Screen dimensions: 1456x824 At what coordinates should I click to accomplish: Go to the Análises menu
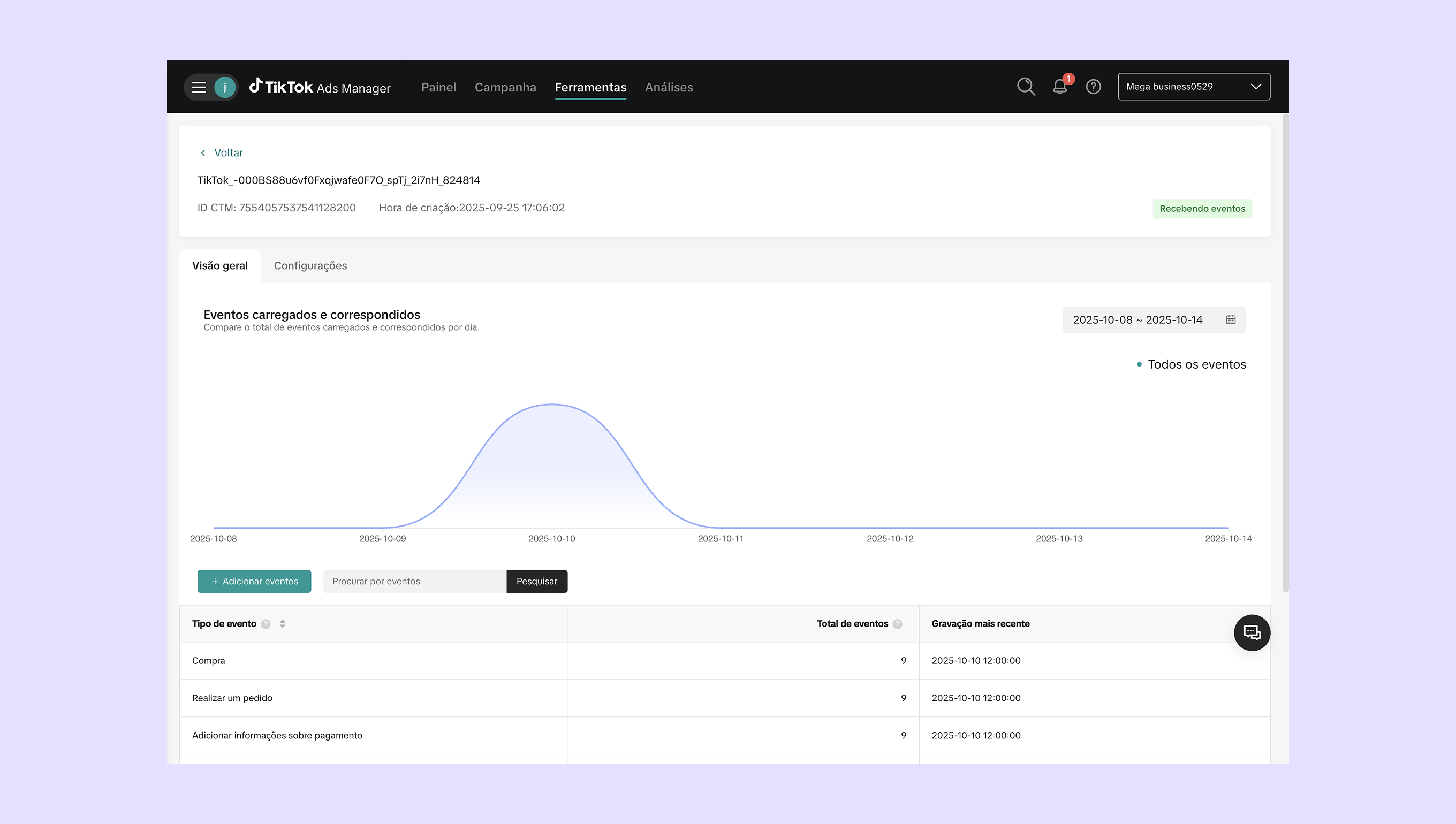[x=669, y=87]
